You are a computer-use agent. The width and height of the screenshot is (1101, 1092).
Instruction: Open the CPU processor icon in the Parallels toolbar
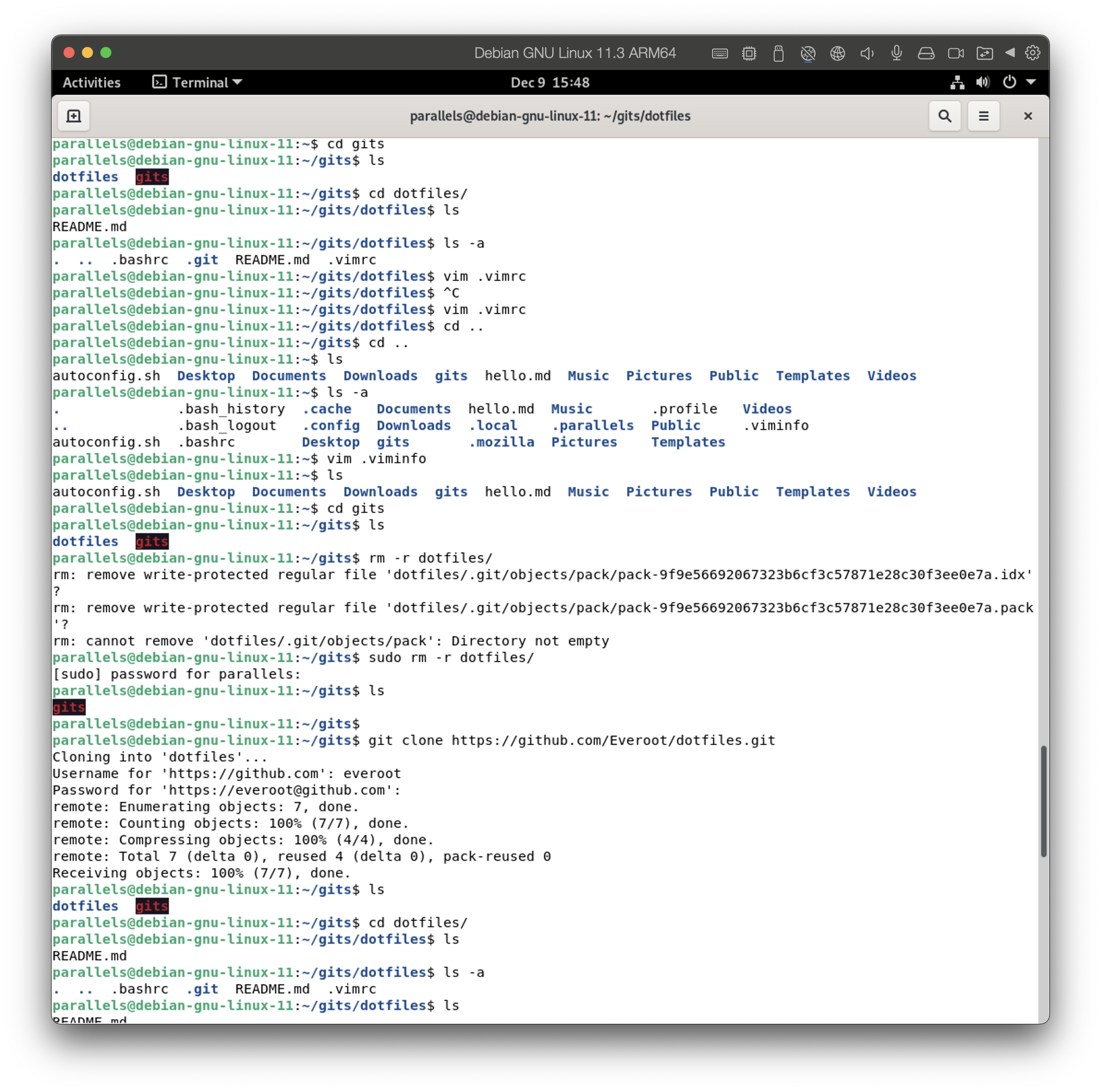click(749, 53)
